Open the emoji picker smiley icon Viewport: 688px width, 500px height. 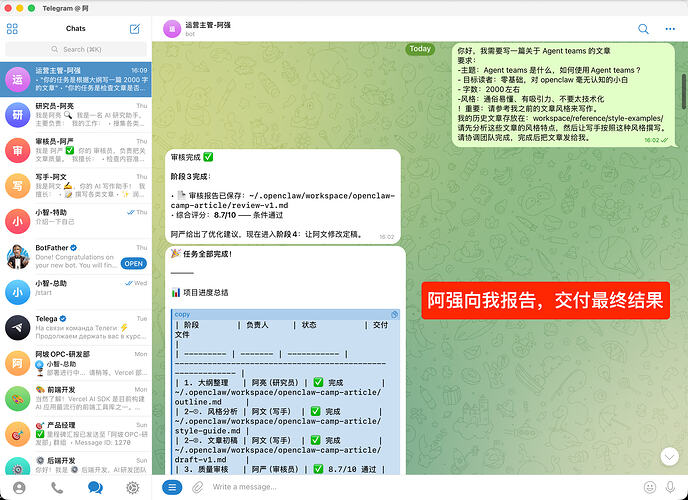(649, 487)
